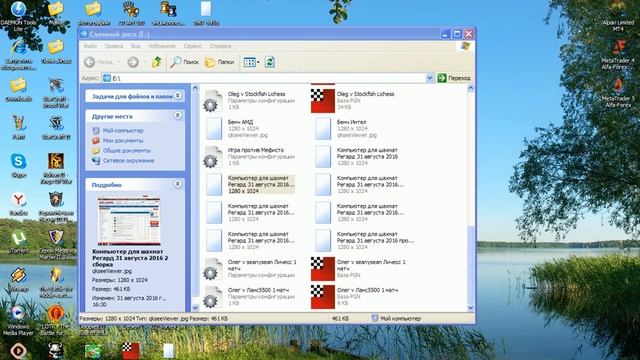Open the StarCraft Brood War desktop icon
This screenshot has height=360, width=640.
click(x=56, y=93)
